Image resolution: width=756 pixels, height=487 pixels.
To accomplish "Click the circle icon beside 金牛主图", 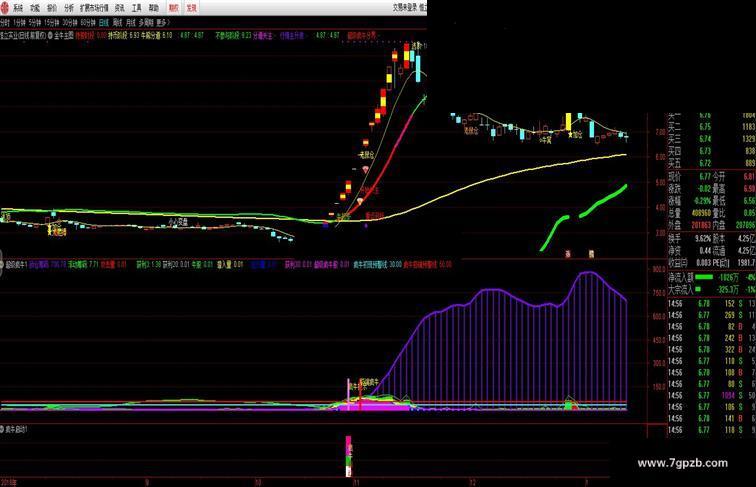I will click(50, 36).
